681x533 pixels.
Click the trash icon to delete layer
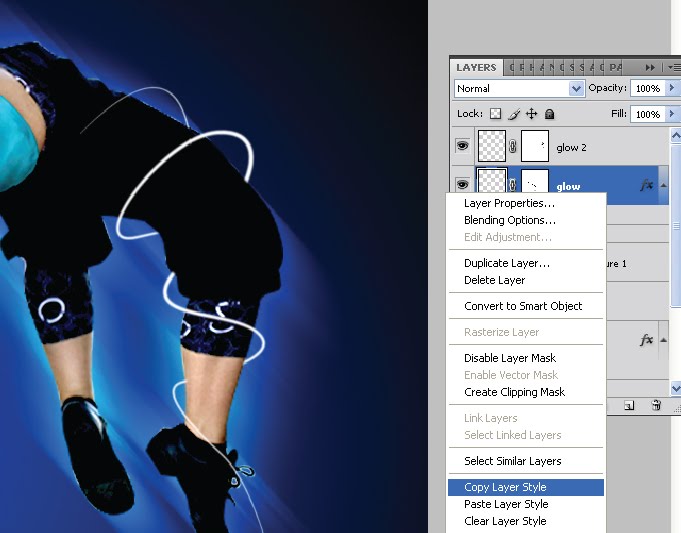pyautogui.click(x=656, y=405)
